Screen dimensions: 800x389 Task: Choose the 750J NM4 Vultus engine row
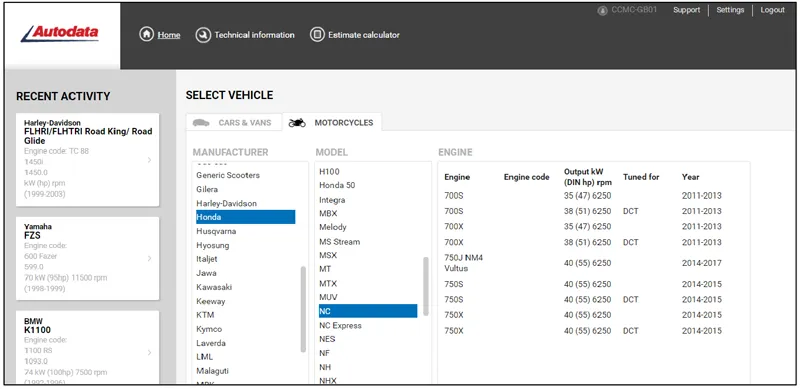pos(592,263)
